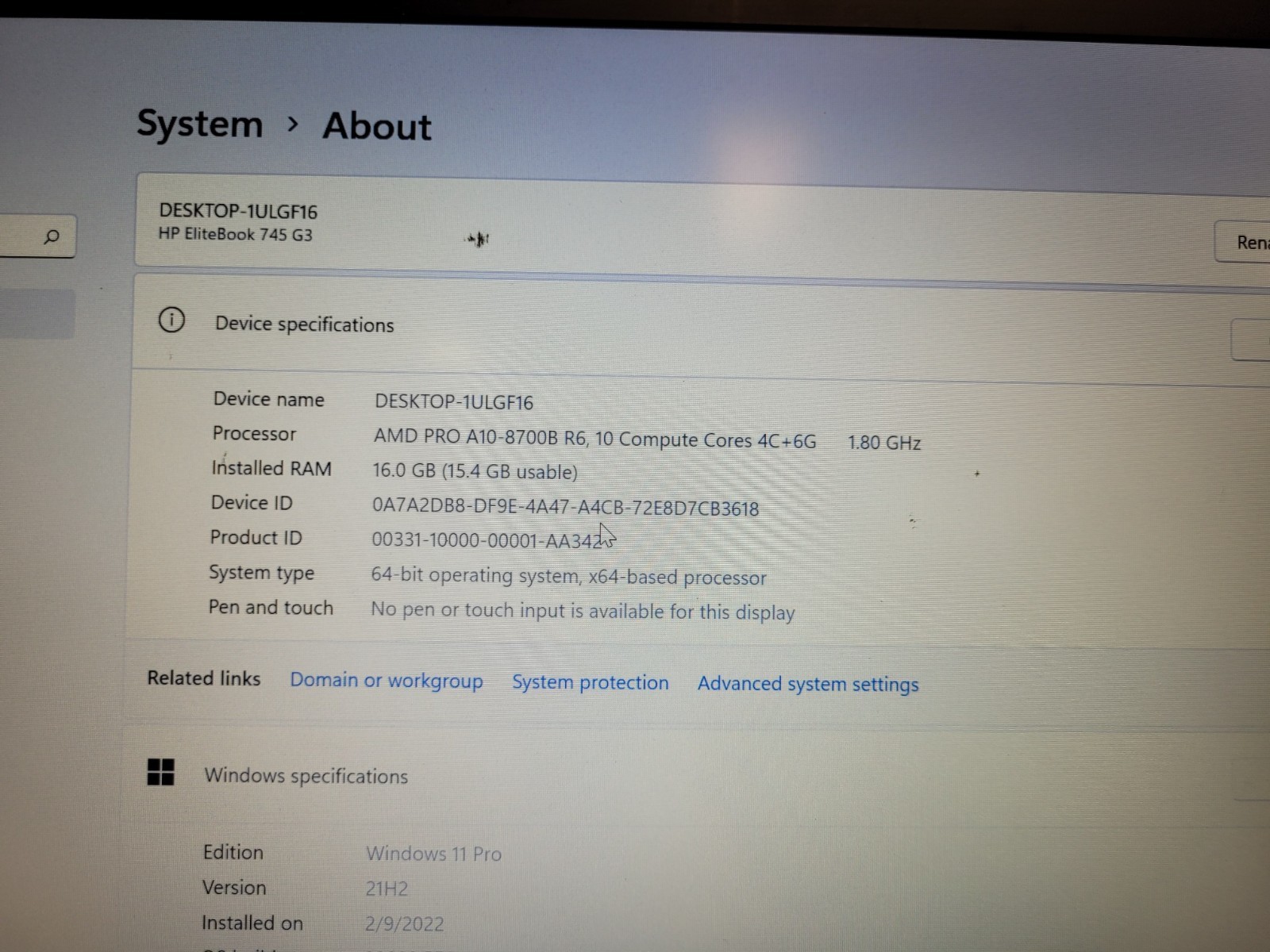Image resolution: width=1270 pixels, height=952 pixels.
Task: Collapse the Windows specifications section header
Action: click(698, 775)
